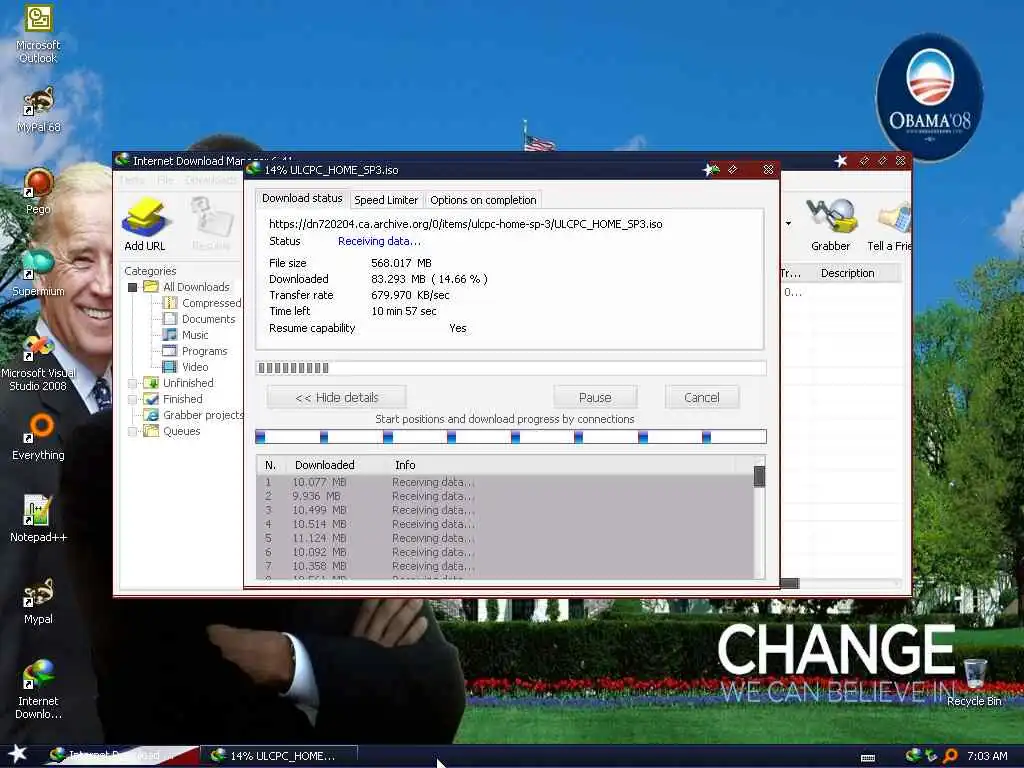This screenshot has width=1024, height=768.
Task: Switch to the Speed Limiter tab
Action: pos(386,200)
